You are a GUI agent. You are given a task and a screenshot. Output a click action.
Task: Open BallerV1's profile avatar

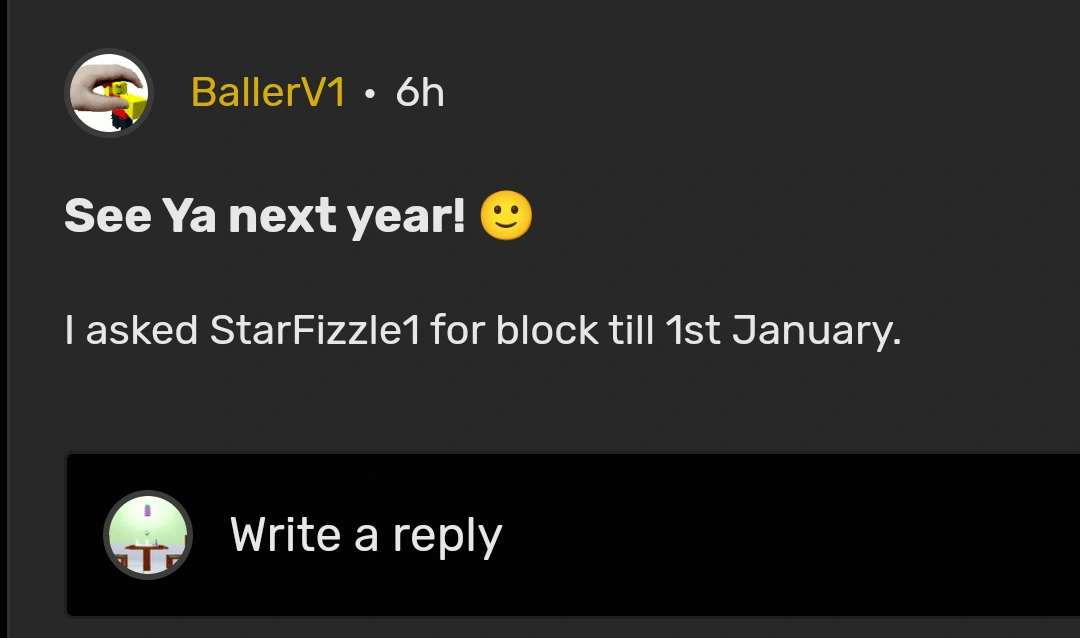point(108,93)
